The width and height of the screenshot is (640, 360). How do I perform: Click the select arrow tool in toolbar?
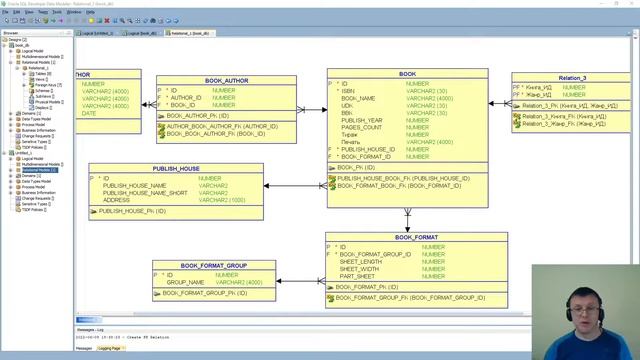click(7, 20)
